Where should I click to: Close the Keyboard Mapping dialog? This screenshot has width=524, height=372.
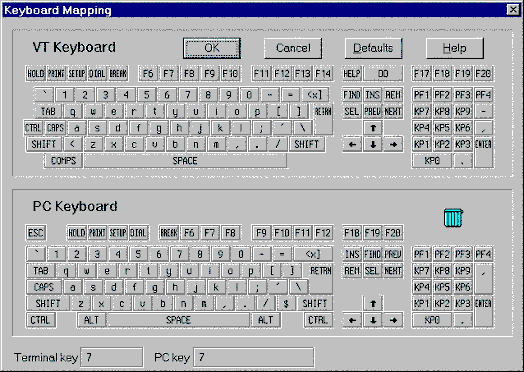[x=513, y=10]
